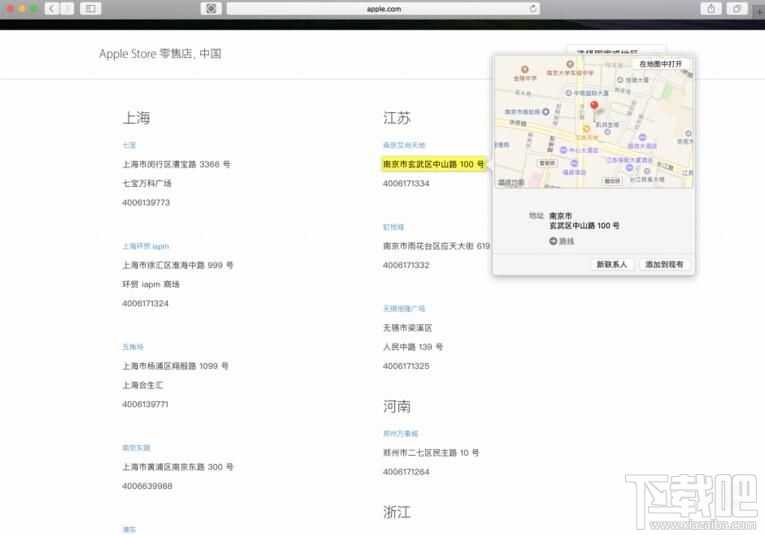
Task: Click address 上海市杨浦区翔殷路 1099 号
Action: tap(175, 366)
